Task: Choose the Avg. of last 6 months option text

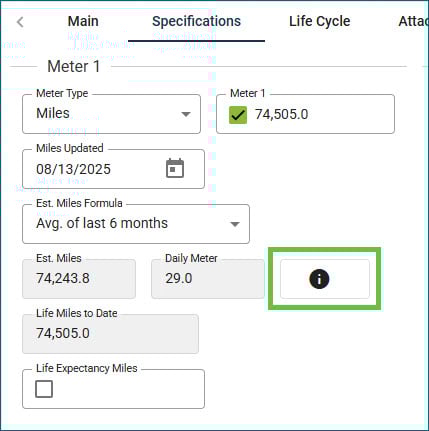Action: (x=102, y=223)
